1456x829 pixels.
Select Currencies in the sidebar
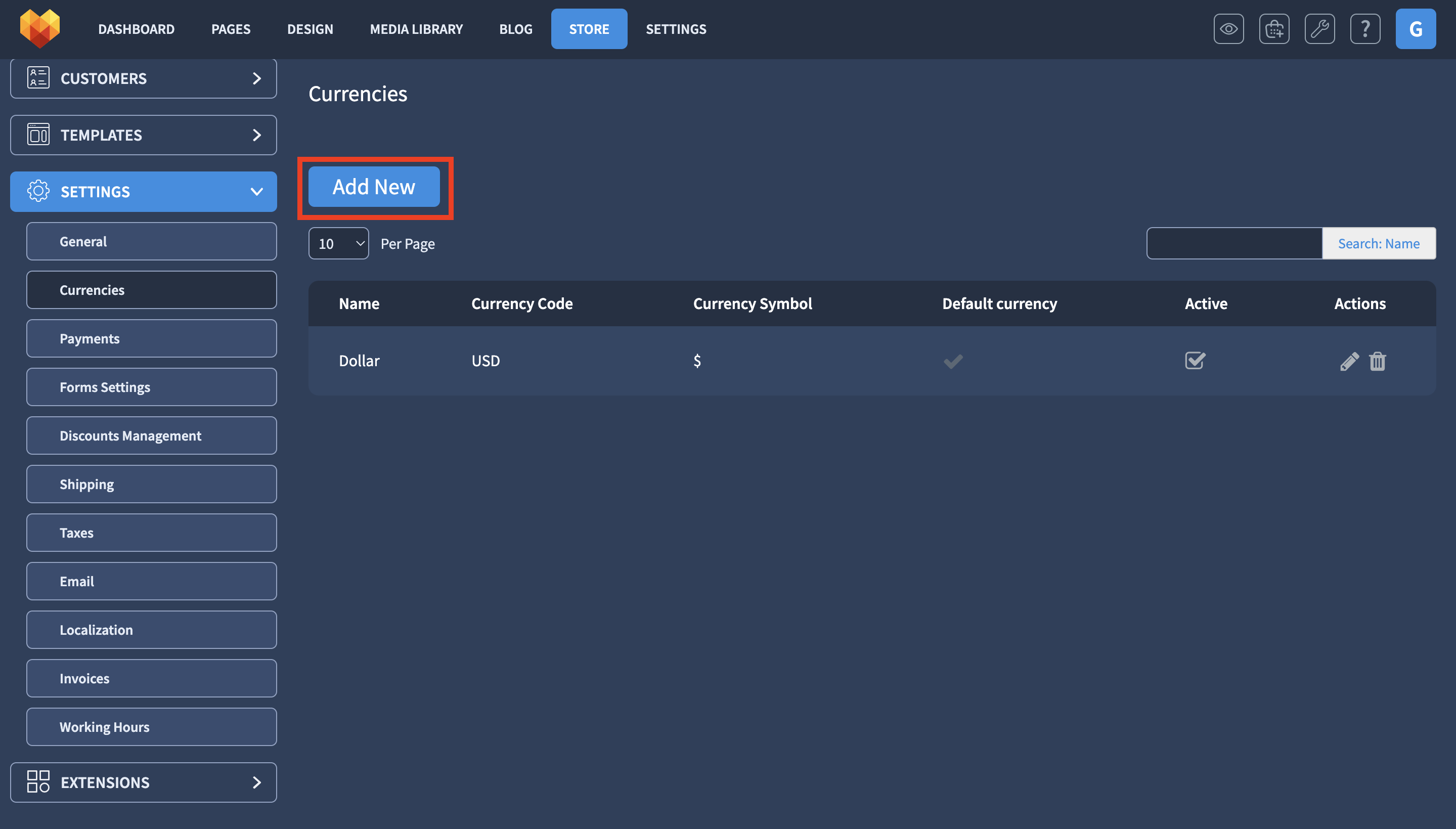(151, 290)
